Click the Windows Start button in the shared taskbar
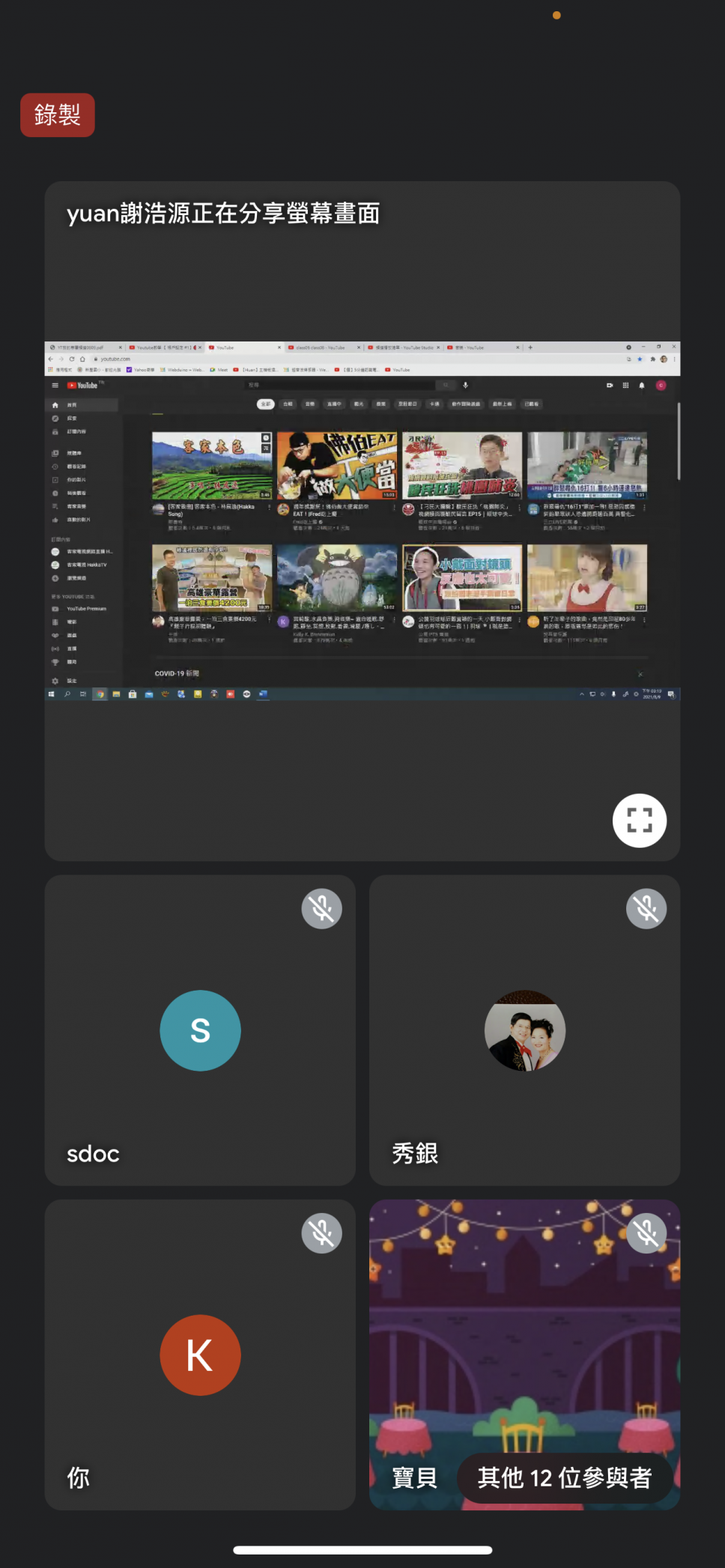 pos(51,694)
